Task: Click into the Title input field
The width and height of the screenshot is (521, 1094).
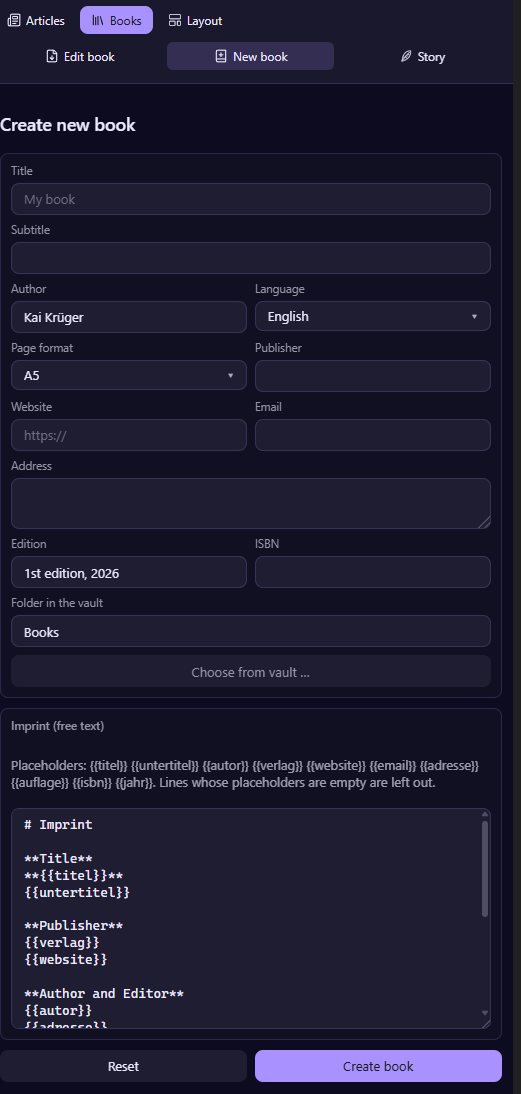Action: click(250, 199)
